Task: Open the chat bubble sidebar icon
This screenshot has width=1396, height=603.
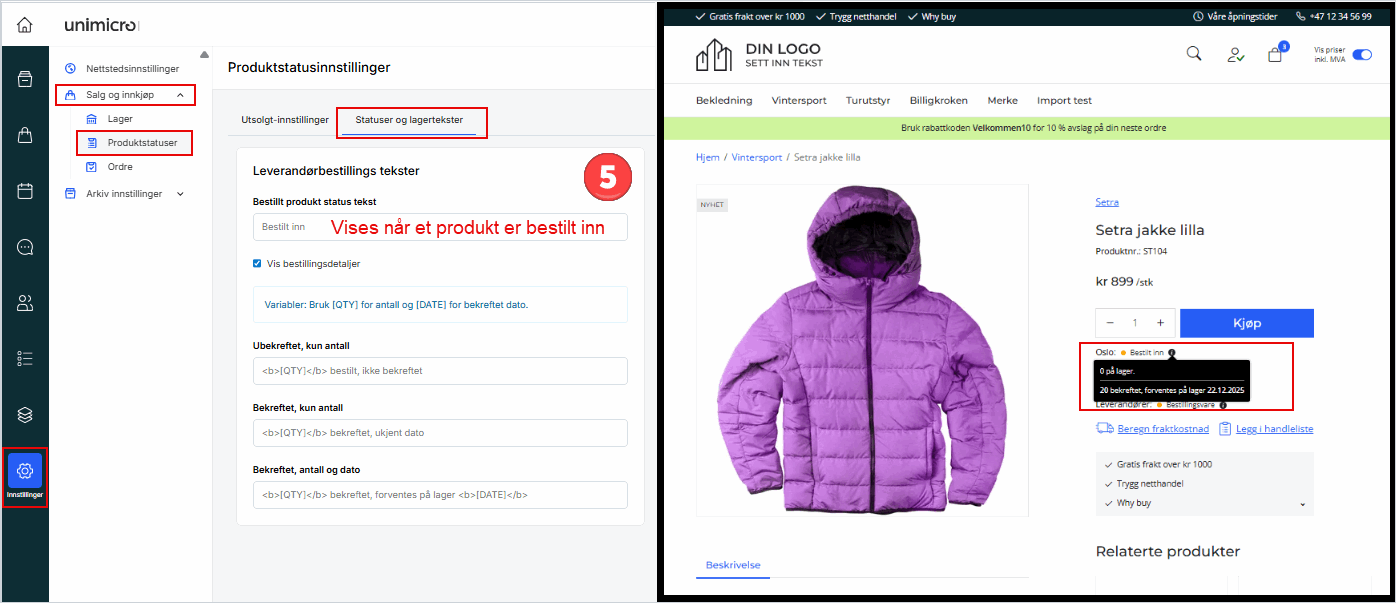Action: coord(25,247)
